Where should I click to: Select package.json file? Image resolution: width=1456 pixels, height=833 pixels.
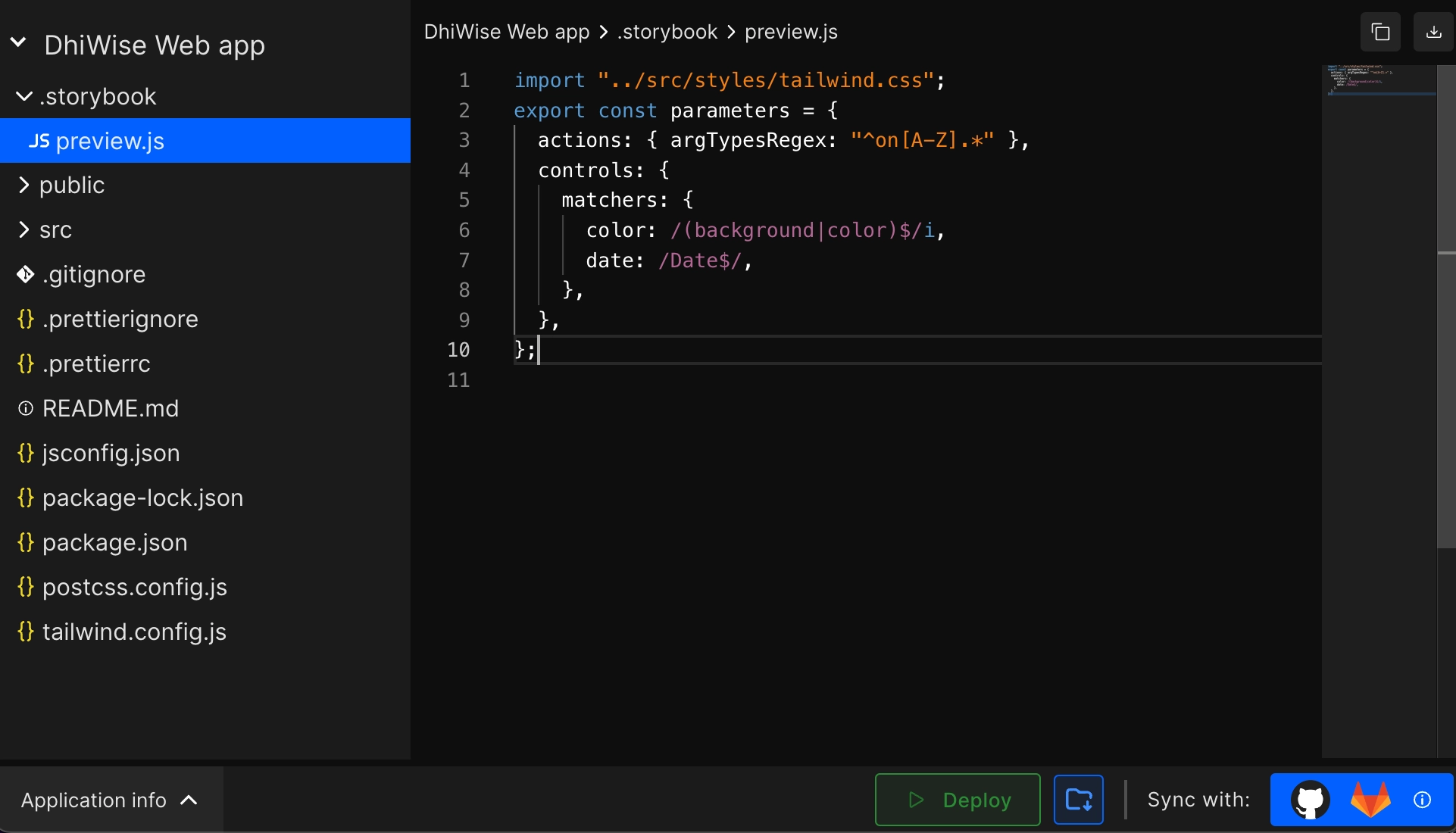pos(114,542)
